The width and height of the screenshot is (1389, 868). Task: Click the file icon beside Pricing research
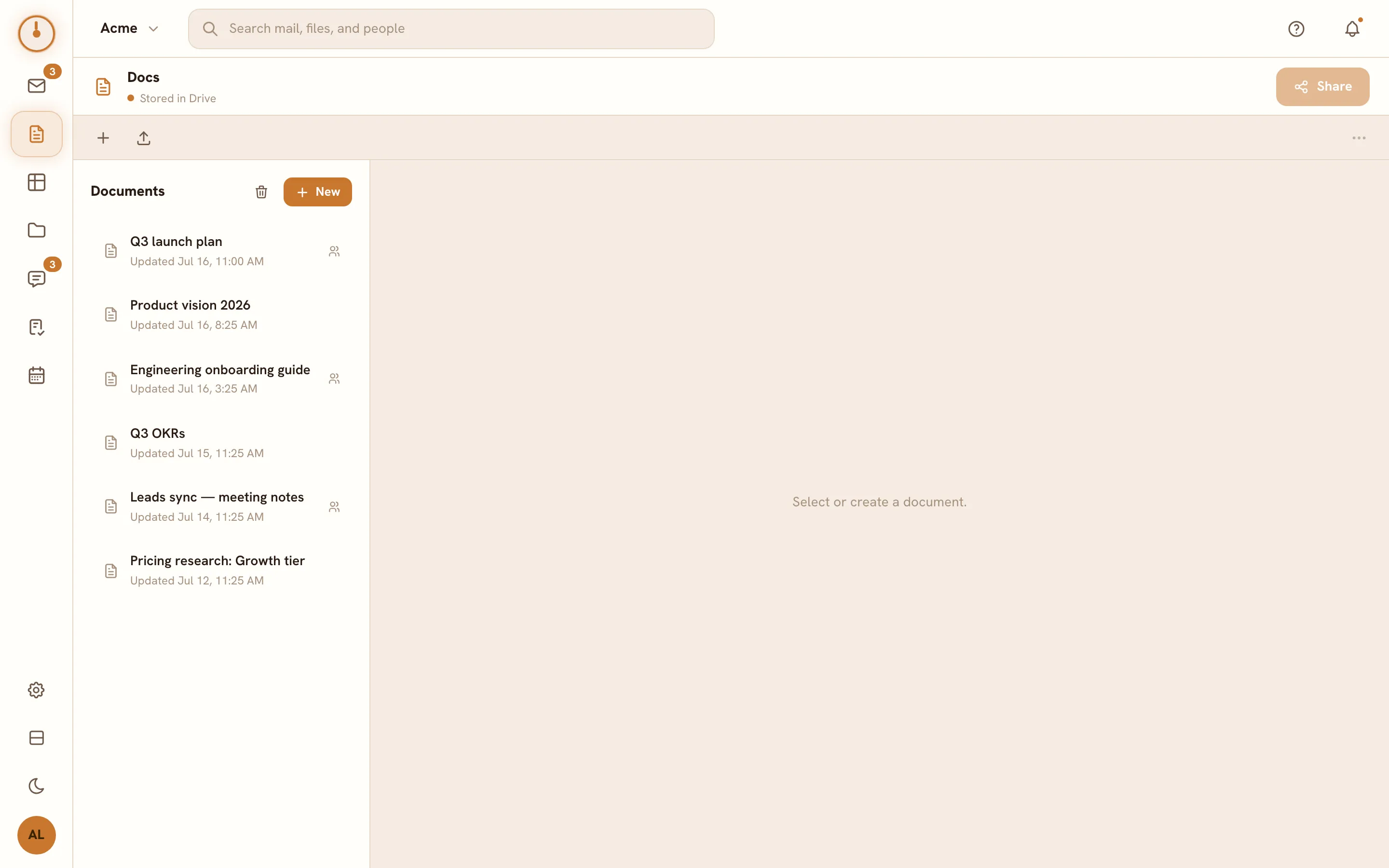click(111, 570)
